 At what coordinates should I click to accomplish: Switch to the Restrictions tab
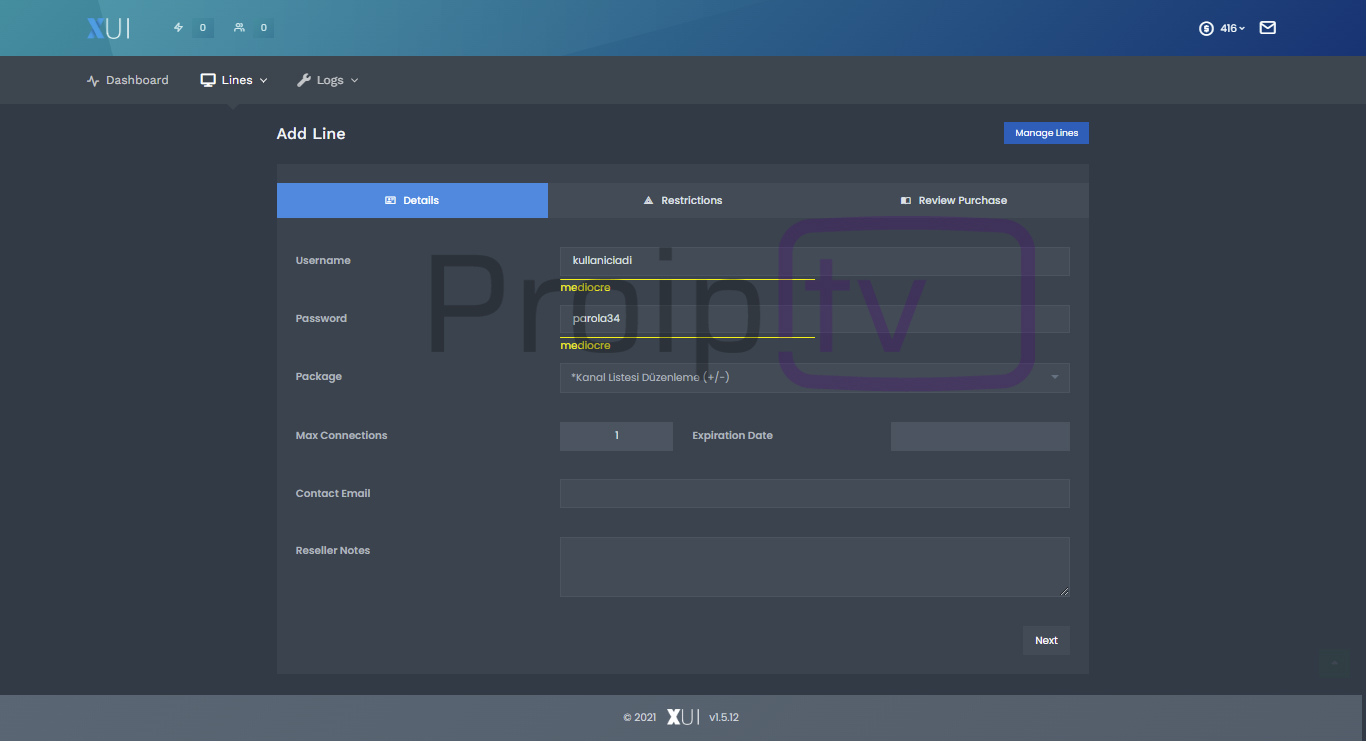tap(683, 200)
